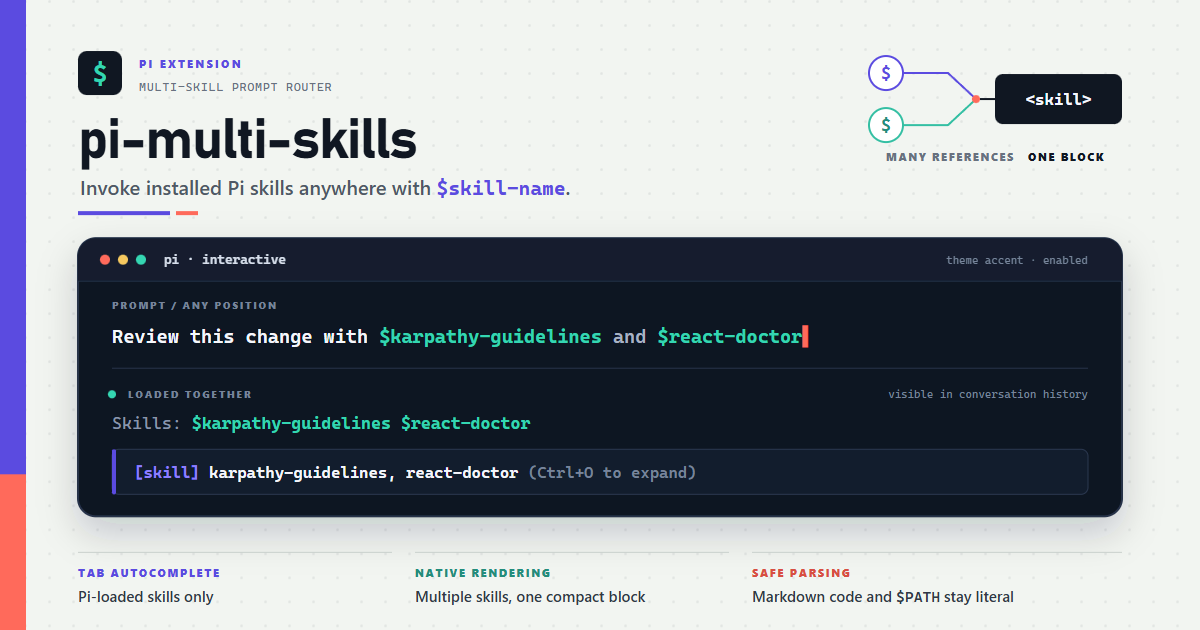Click 'SAFE PARSING' heading
The image size is (1200, 630).
pyautogui.click(x=801, y=573)
